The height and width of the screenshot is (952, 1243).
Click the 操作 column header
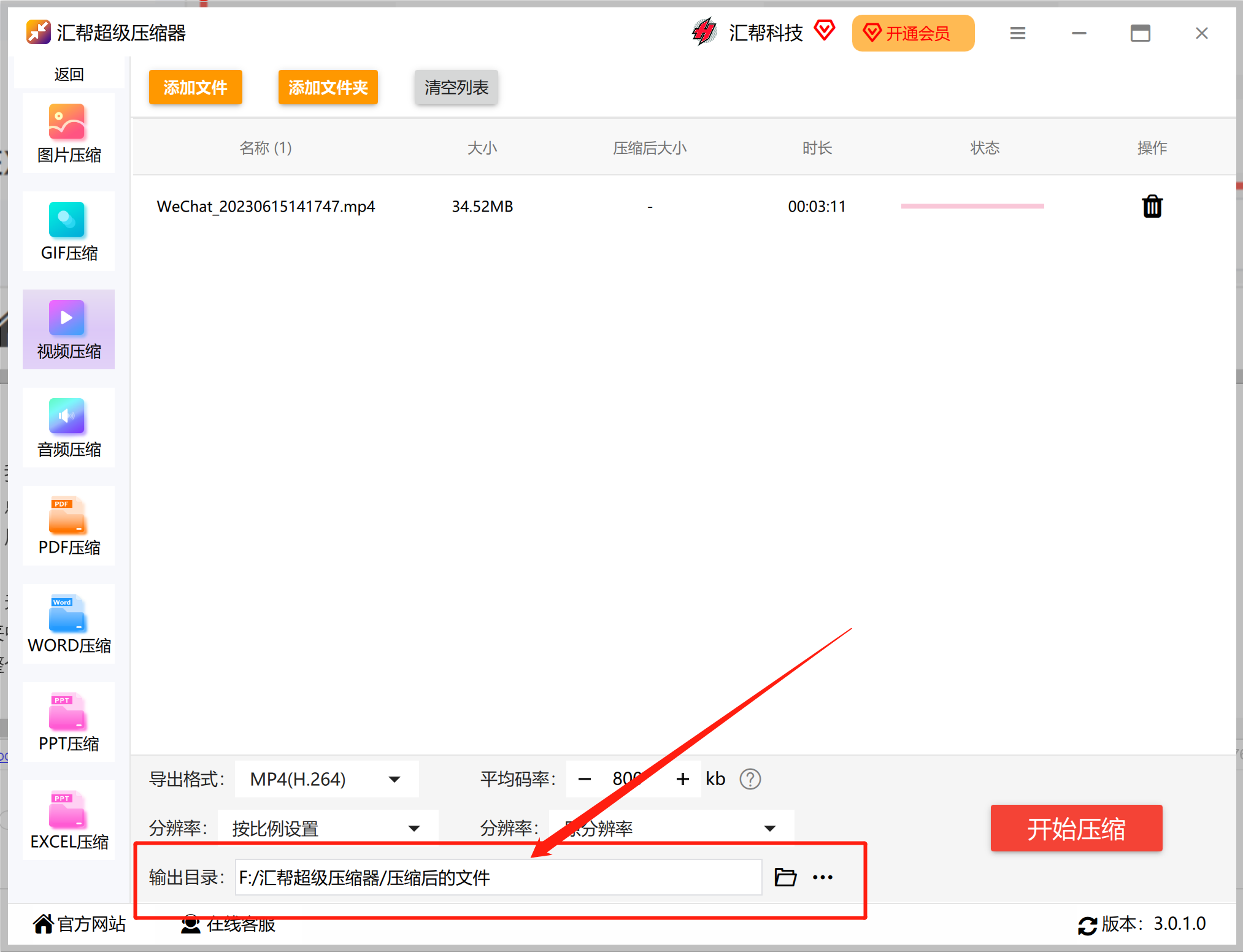pos(1152,148)
